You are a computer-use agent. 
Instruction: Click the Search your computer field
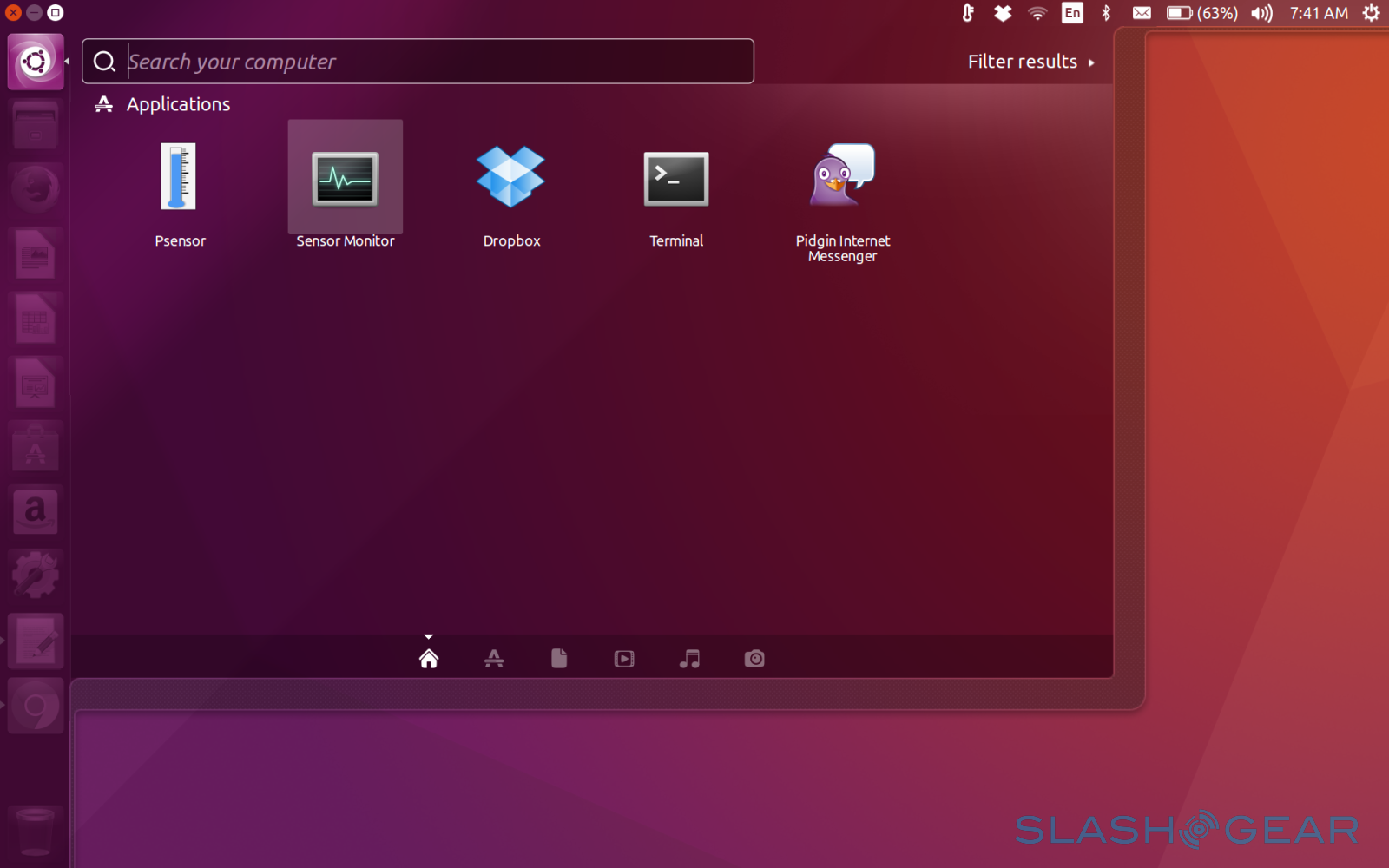pos(434,62)
